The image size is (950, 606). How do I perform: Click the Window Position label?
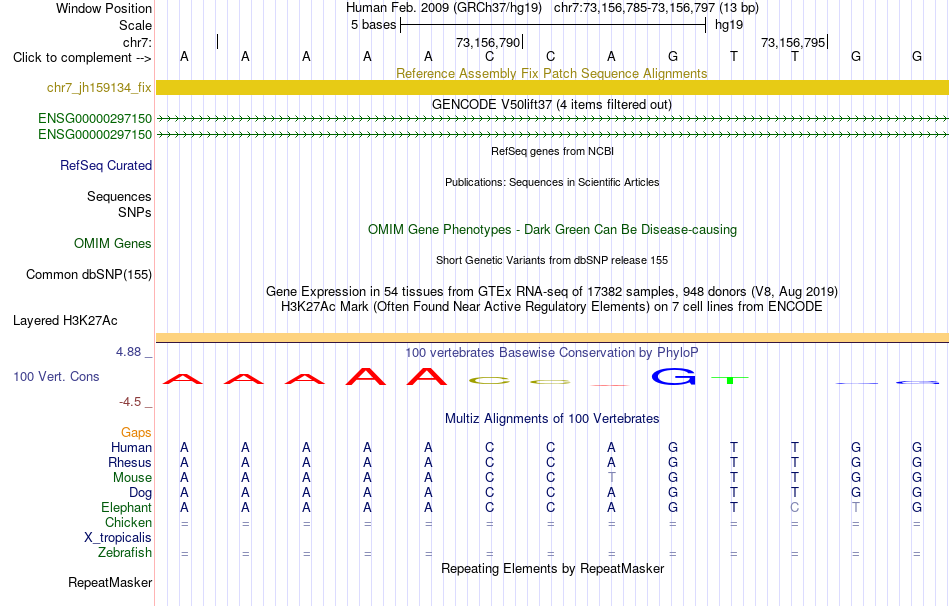pos(104,8)
